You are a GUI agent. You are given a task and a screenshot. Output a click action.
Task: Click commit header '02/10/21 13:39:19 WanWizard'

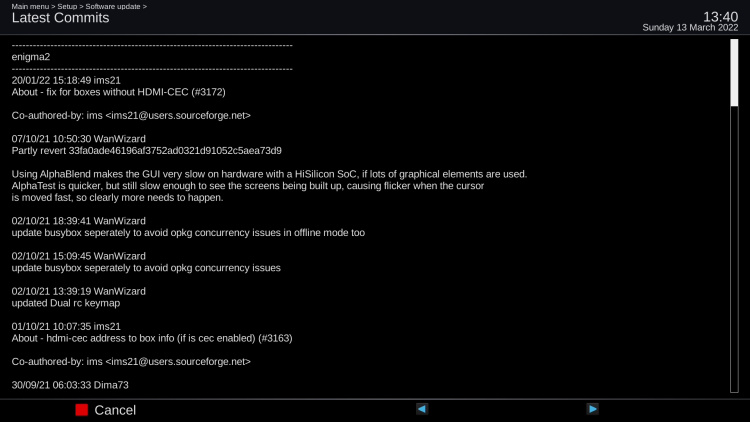[x=78, y=291]
